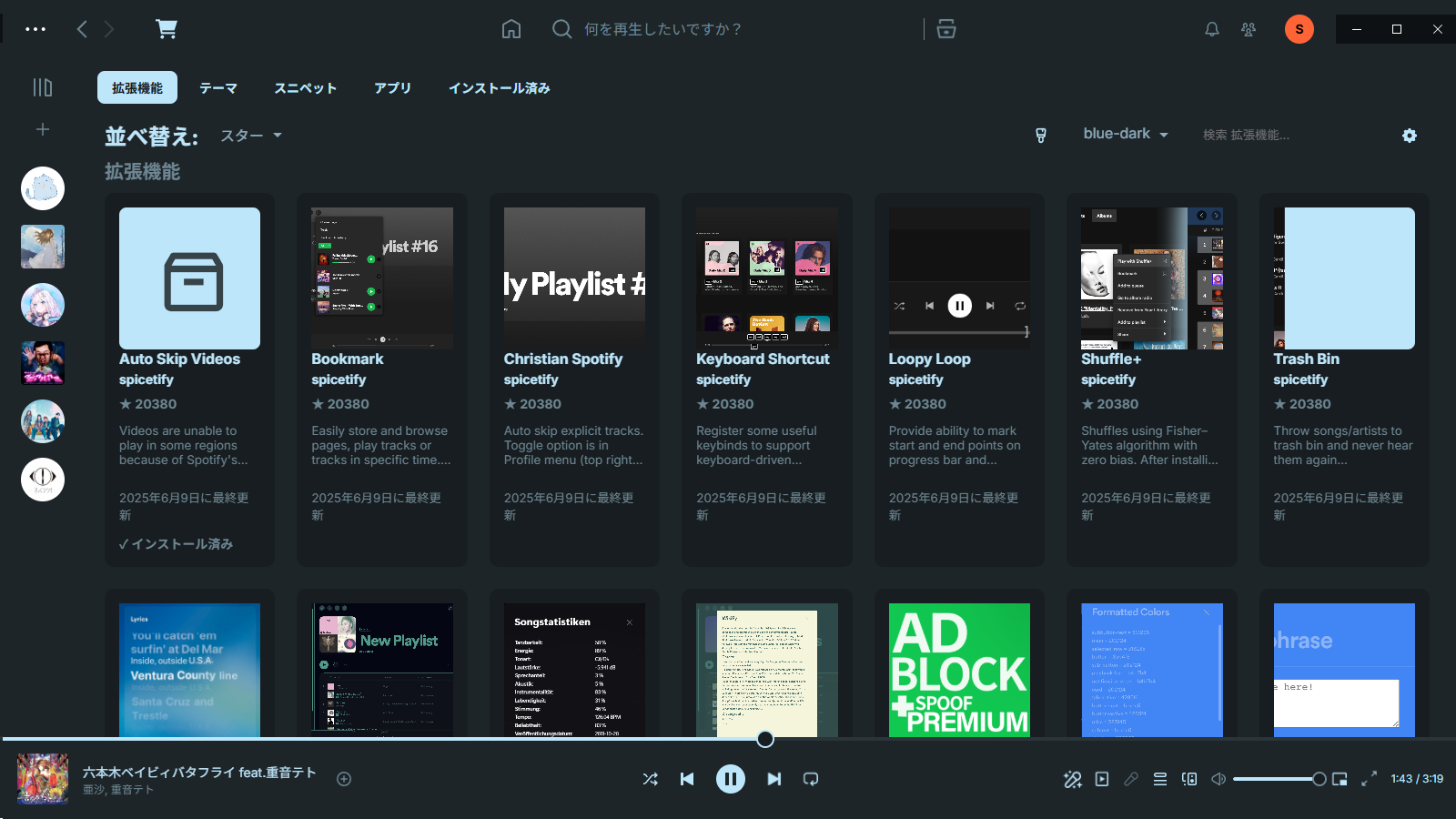Click the track title 六本木ベイビィバタフライ
Screen dimensions: 1456x819
coord(199,772)
